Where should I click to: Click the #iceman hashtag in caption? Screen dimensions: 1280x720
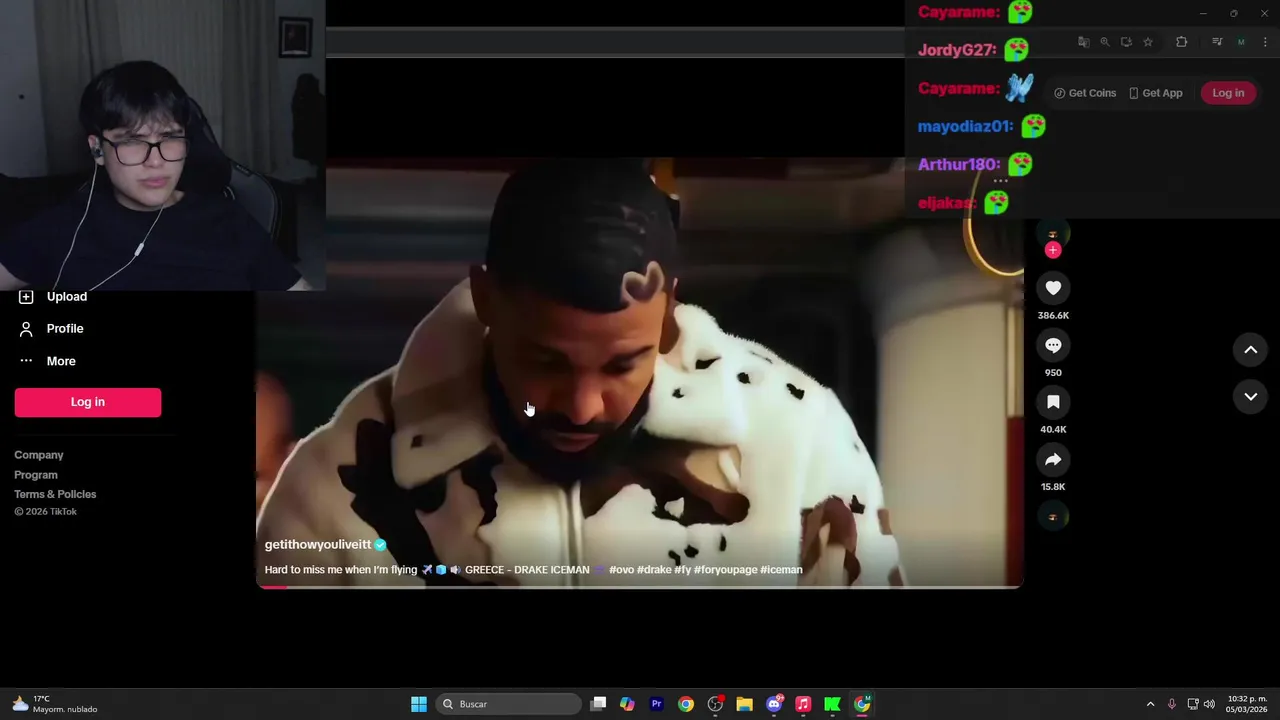click(781, 570)
